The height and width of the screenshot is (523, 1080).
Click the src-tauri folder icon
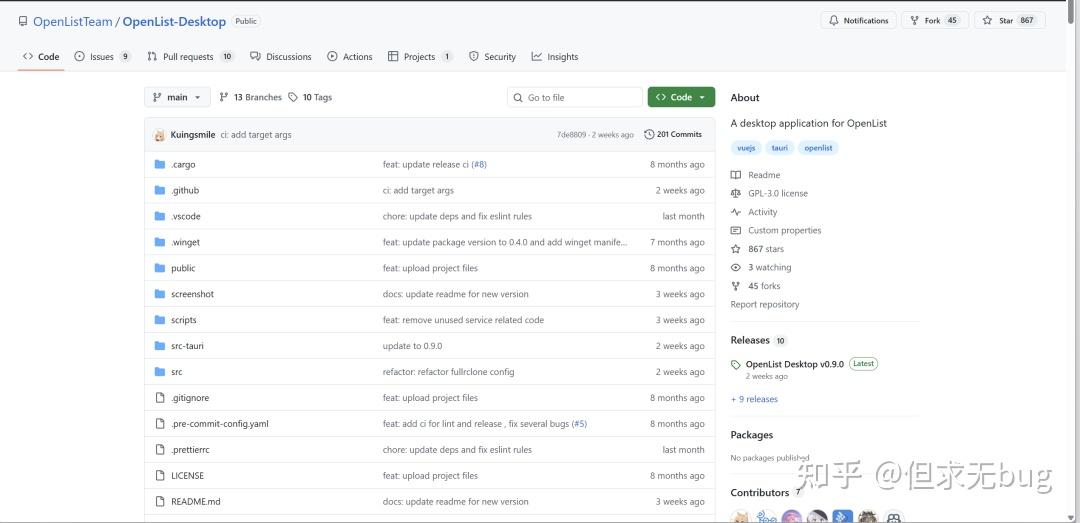(160, 346)
